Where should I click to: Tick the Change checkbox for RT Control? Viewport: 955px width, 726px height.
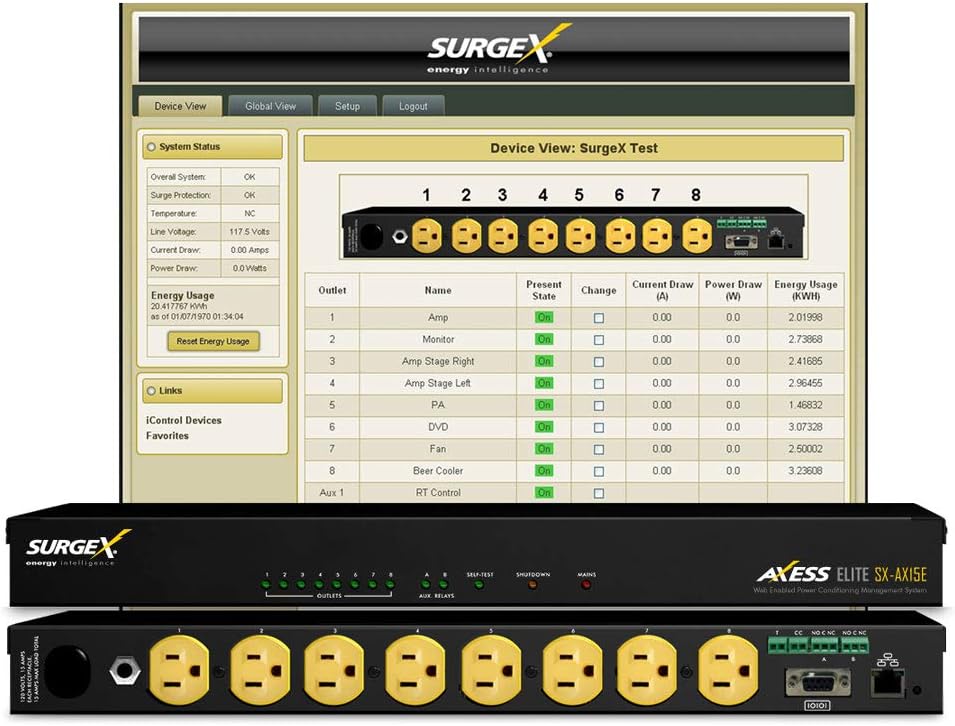pyautogui.click(x=599, y=493)
